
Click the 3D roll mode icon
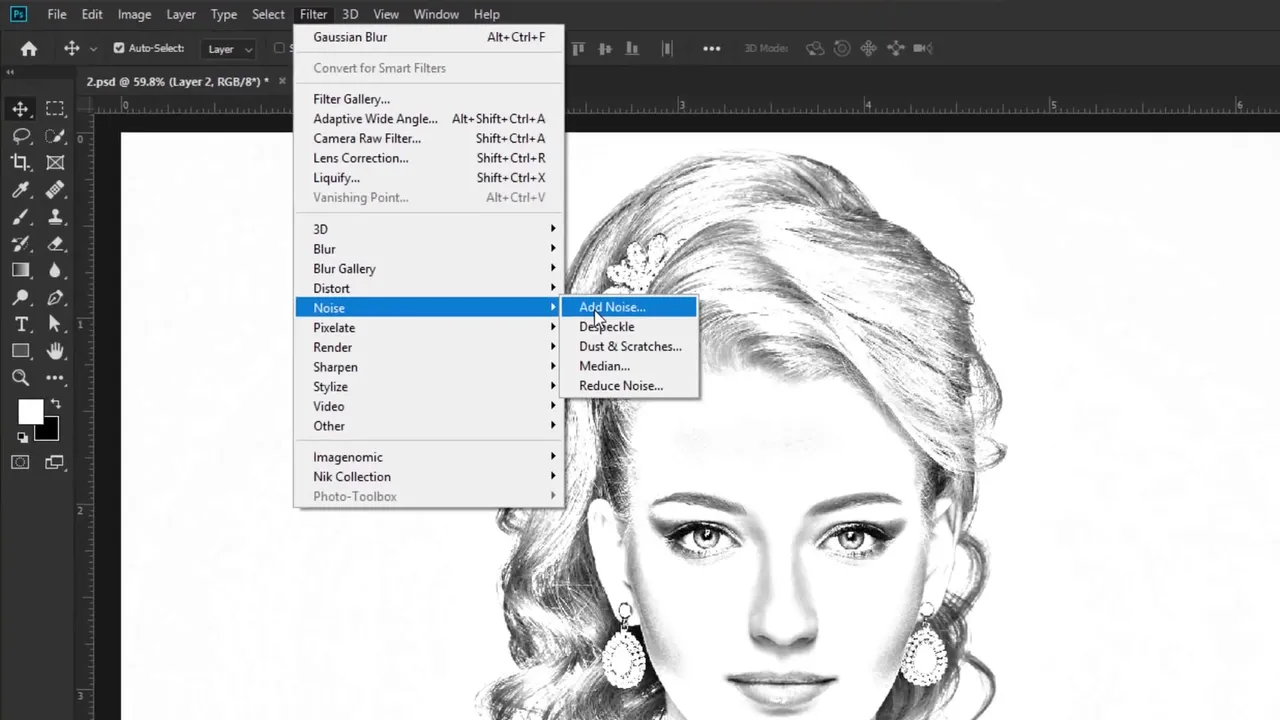click(x=842, y=48)
